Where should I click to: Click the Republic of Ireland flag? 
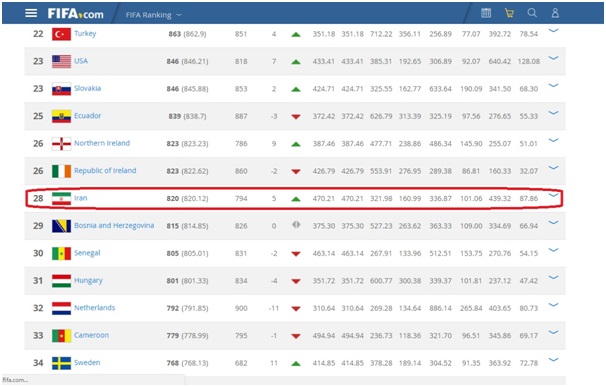coord(61,171)
